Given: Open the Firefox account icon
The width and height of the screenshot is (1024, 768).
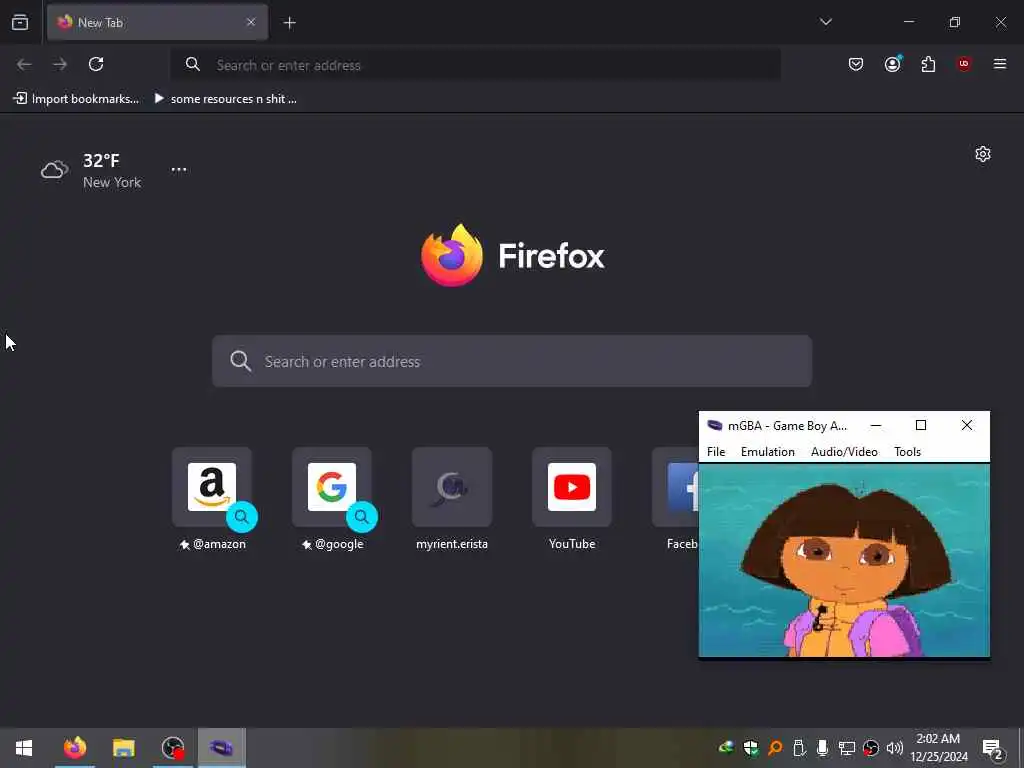Looking at the screenshot, I should pyautogui.click(x=892, y=64).
